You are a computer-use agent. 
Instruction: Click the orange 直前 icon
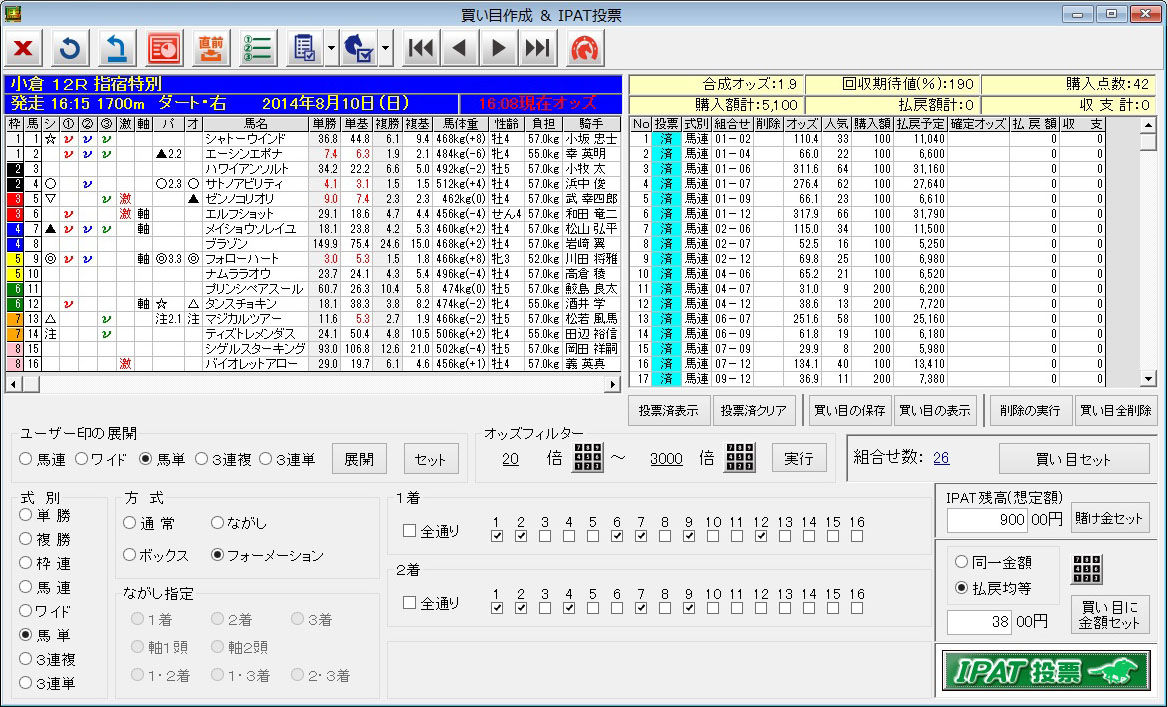(x=211, y=49)
